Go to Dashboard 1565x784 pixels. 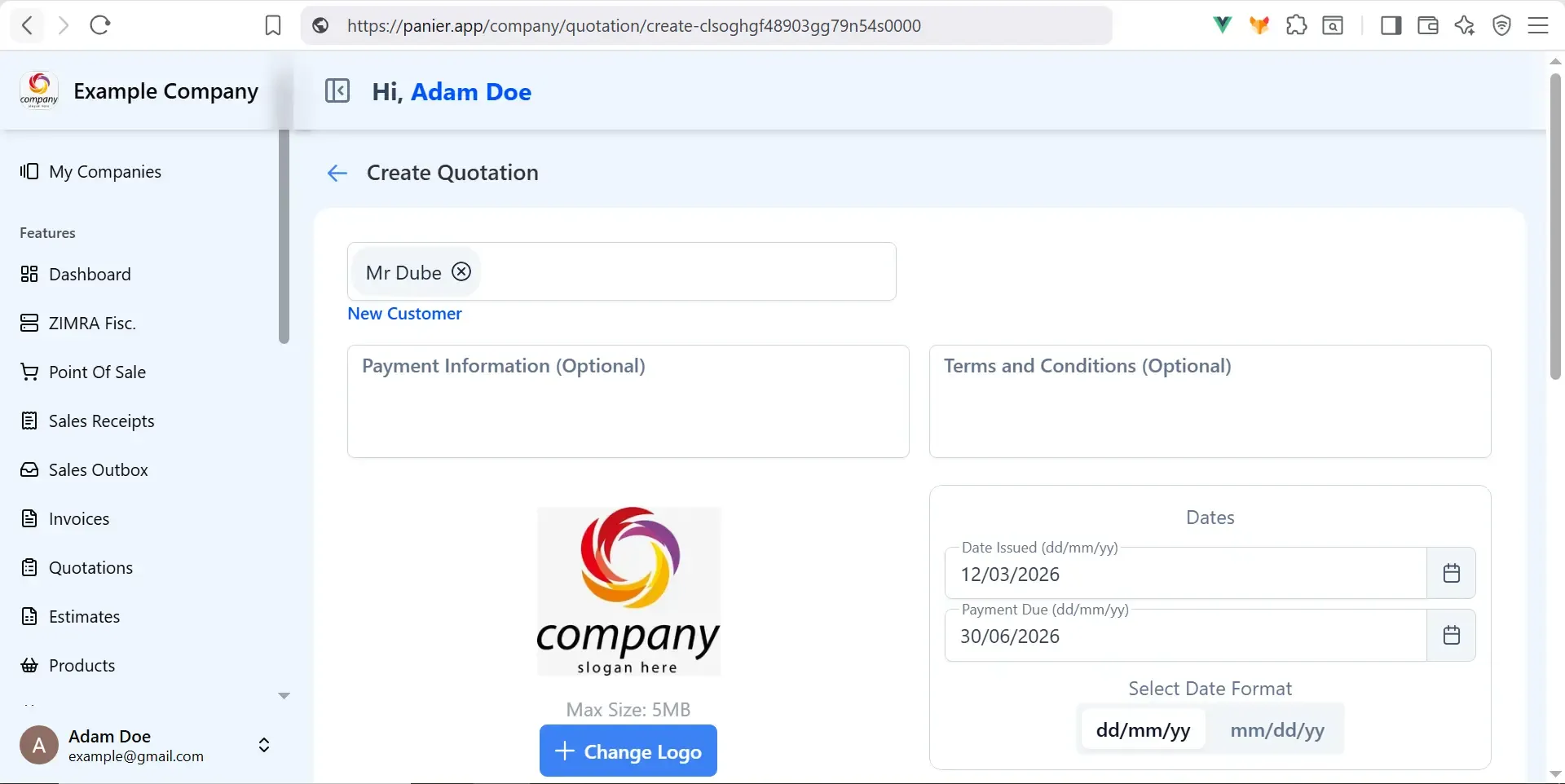[x=76, y=274]
